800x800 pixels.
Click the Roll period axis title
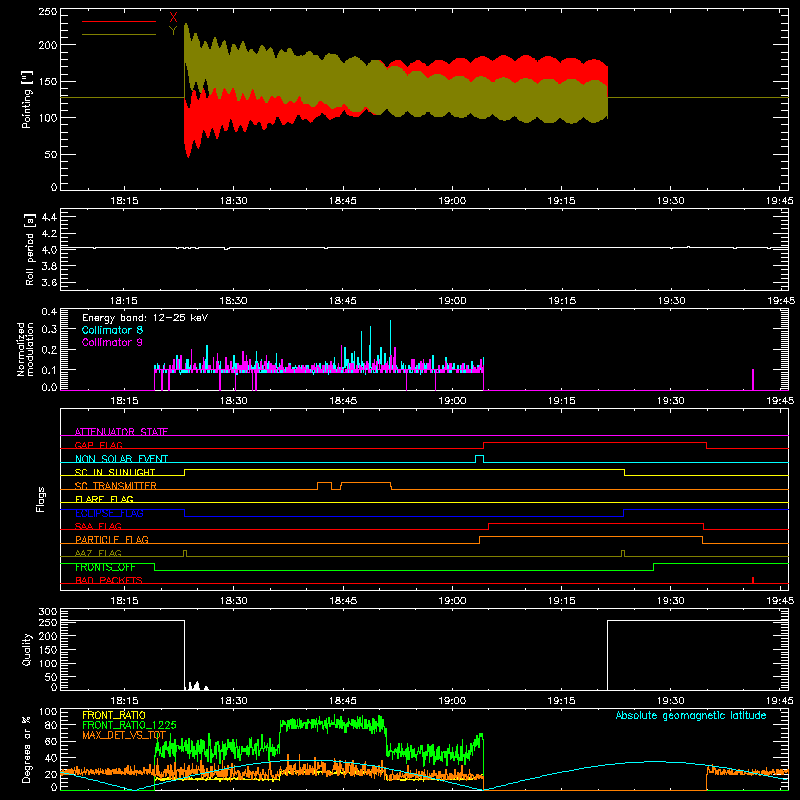(x=29, y=249)
